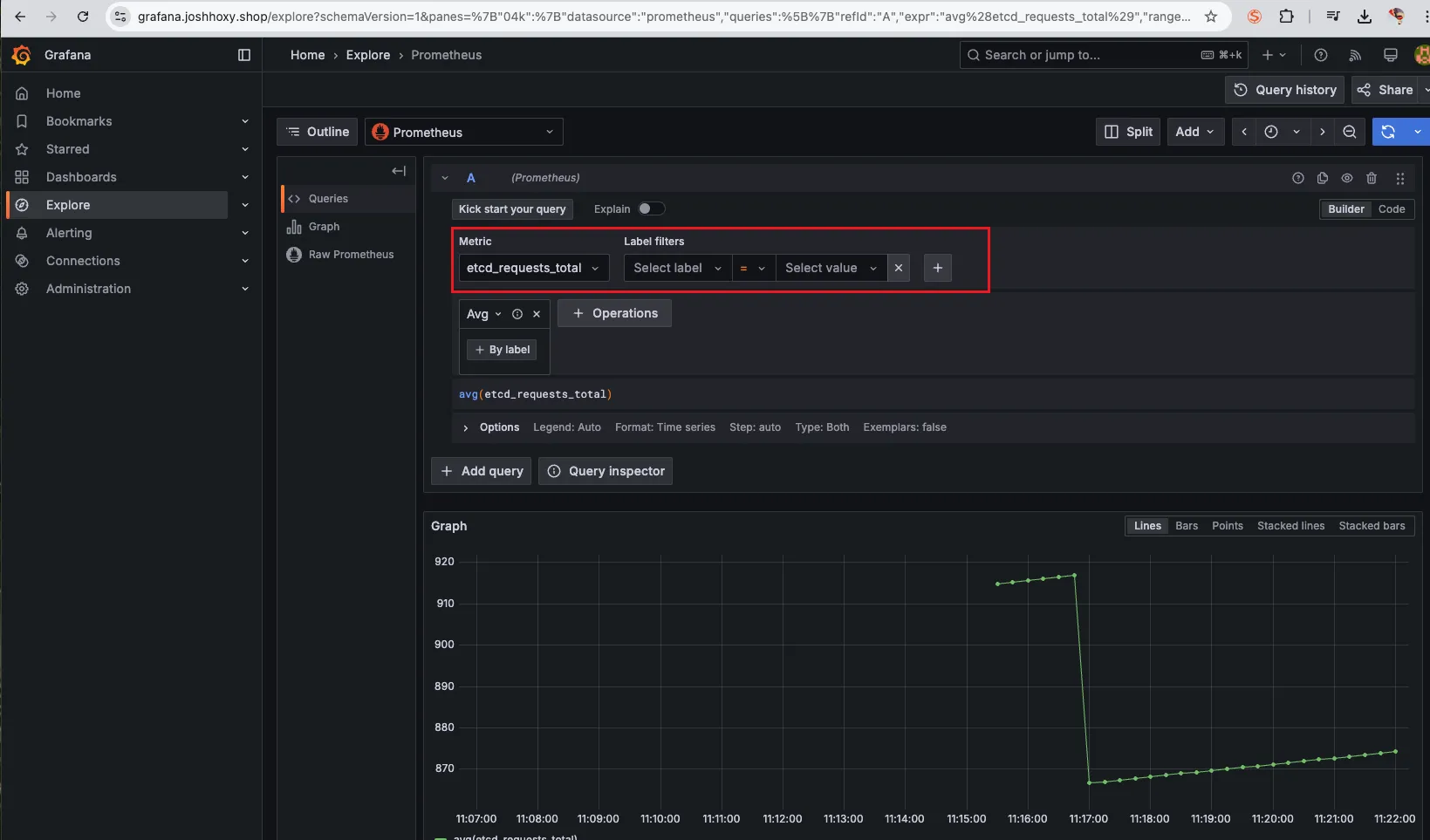Viewport: 1430px width, 840px height.
Task: Select Bars graph style
Action: click(1187, 526)
